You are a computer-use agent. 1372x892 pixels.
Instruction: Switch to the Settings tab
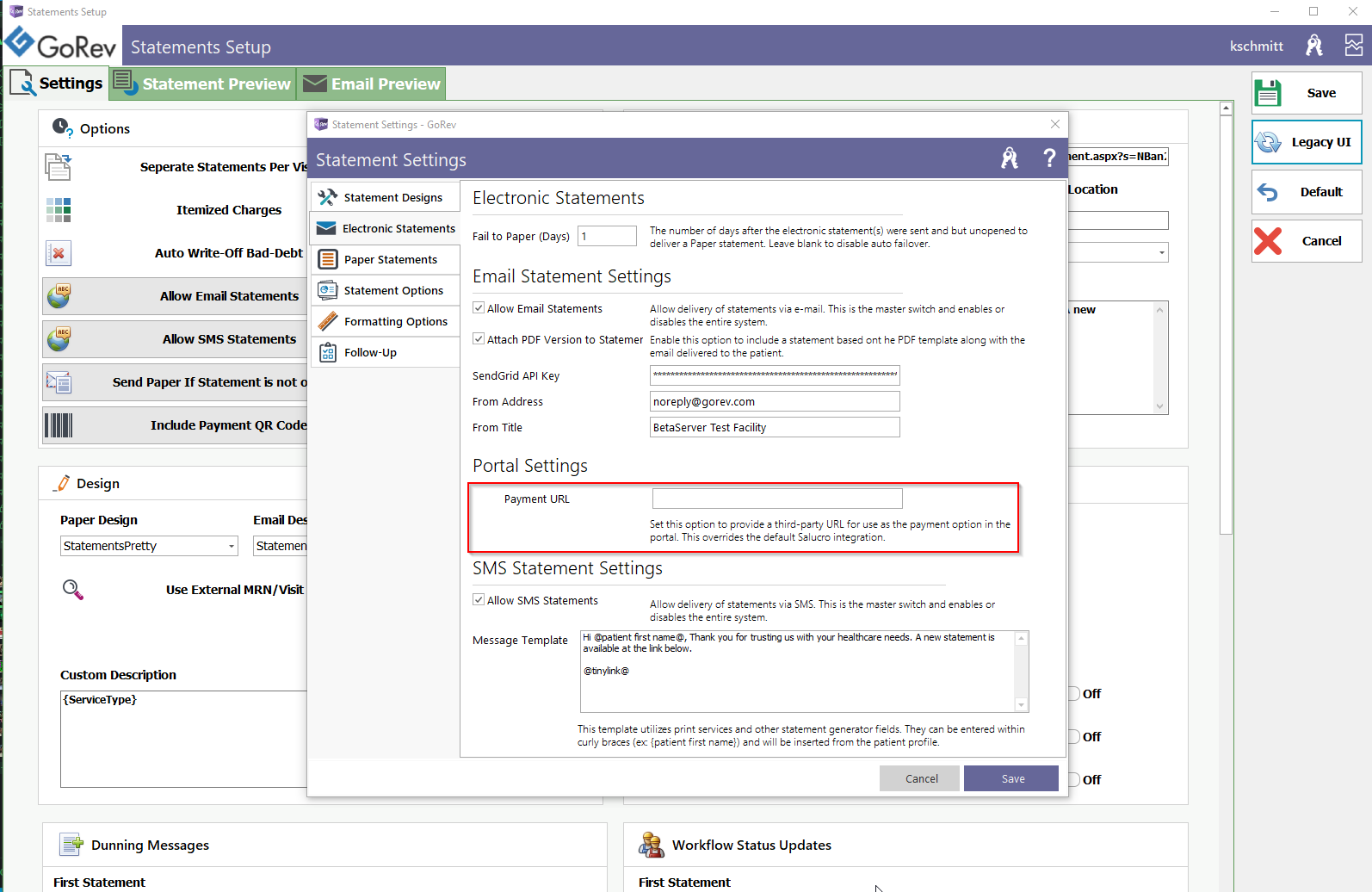point(57,84)
